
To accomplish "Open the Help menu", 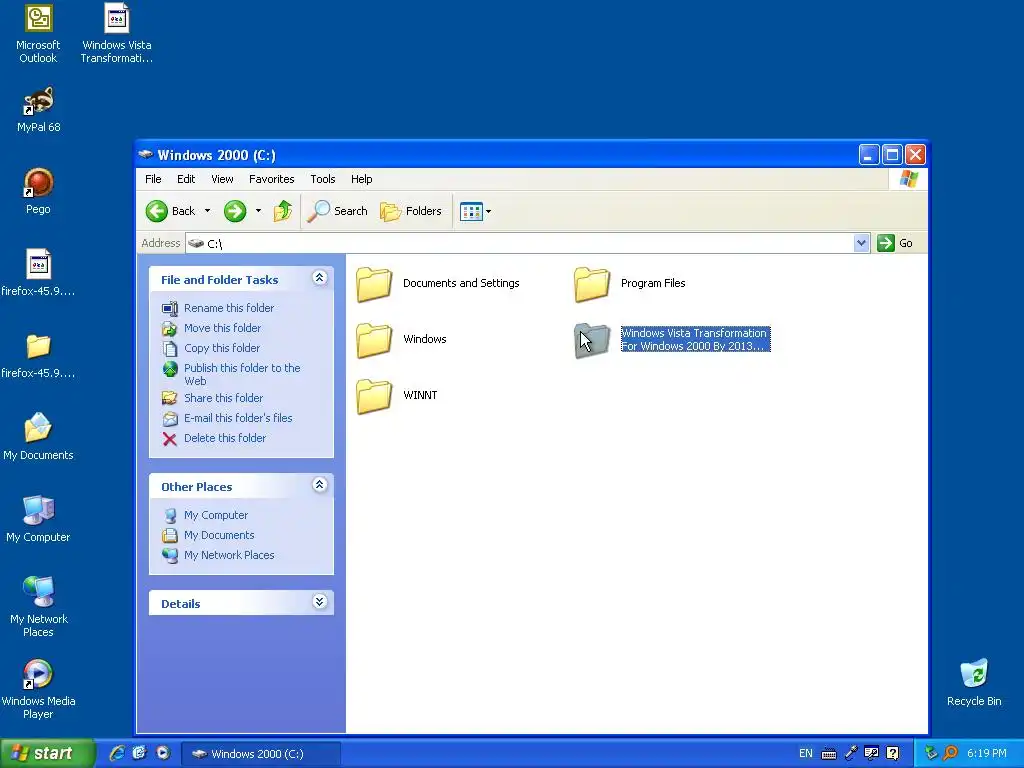I will (x=361, y=179).
